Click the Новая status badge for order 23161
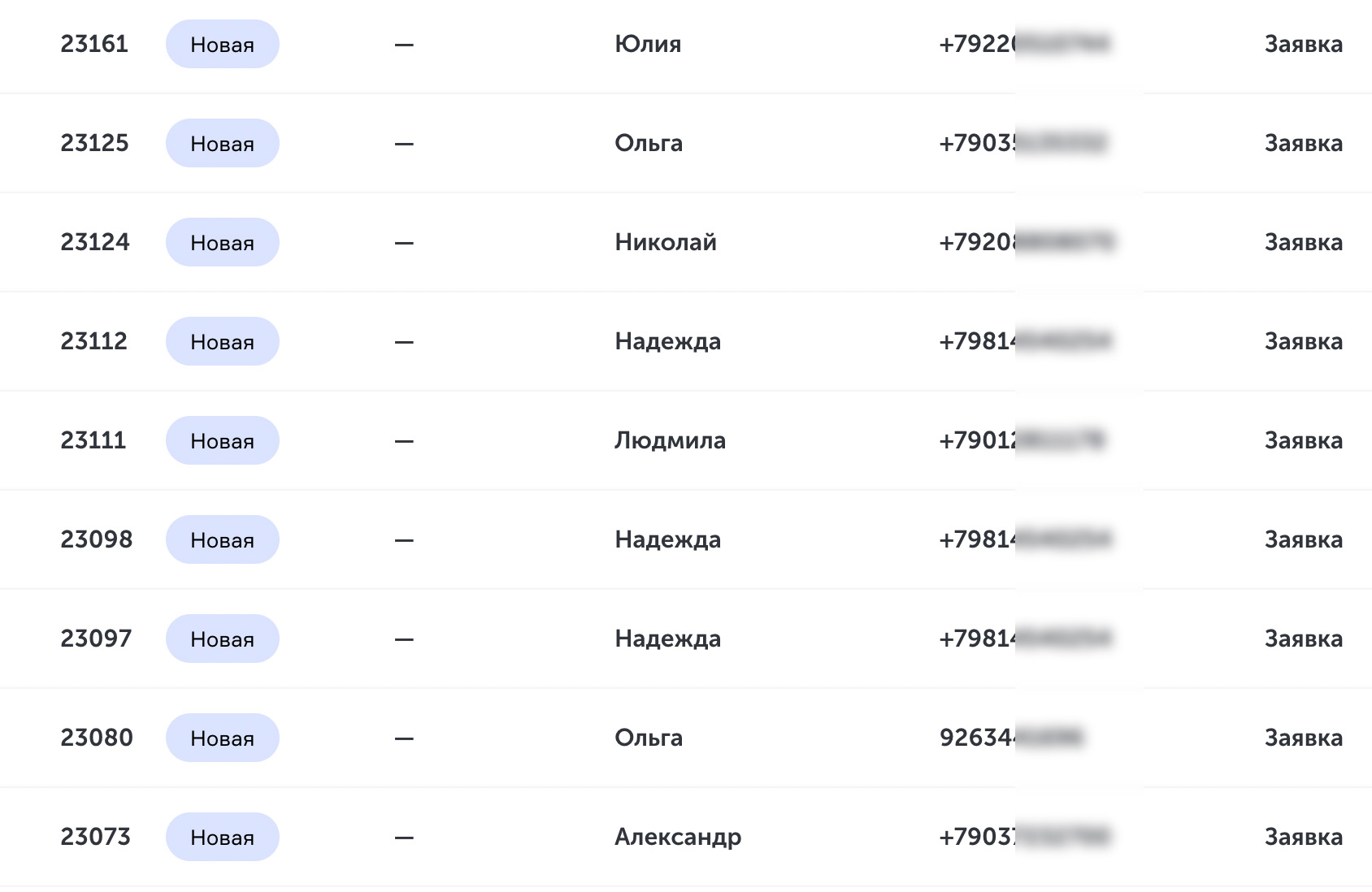1372x892 pixels. (x=223, y=44)
